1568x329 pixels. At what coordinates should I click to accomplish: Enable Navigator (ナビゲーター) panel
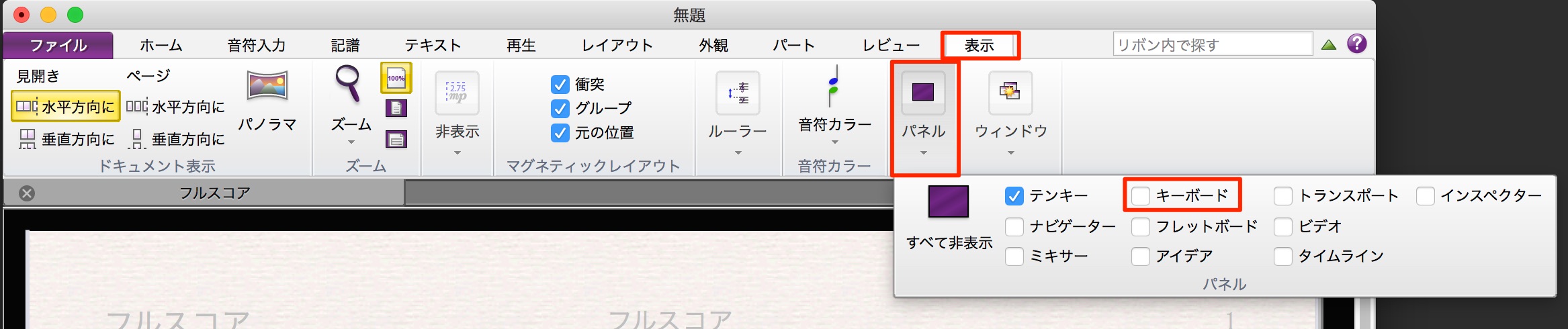(1014, 226)
